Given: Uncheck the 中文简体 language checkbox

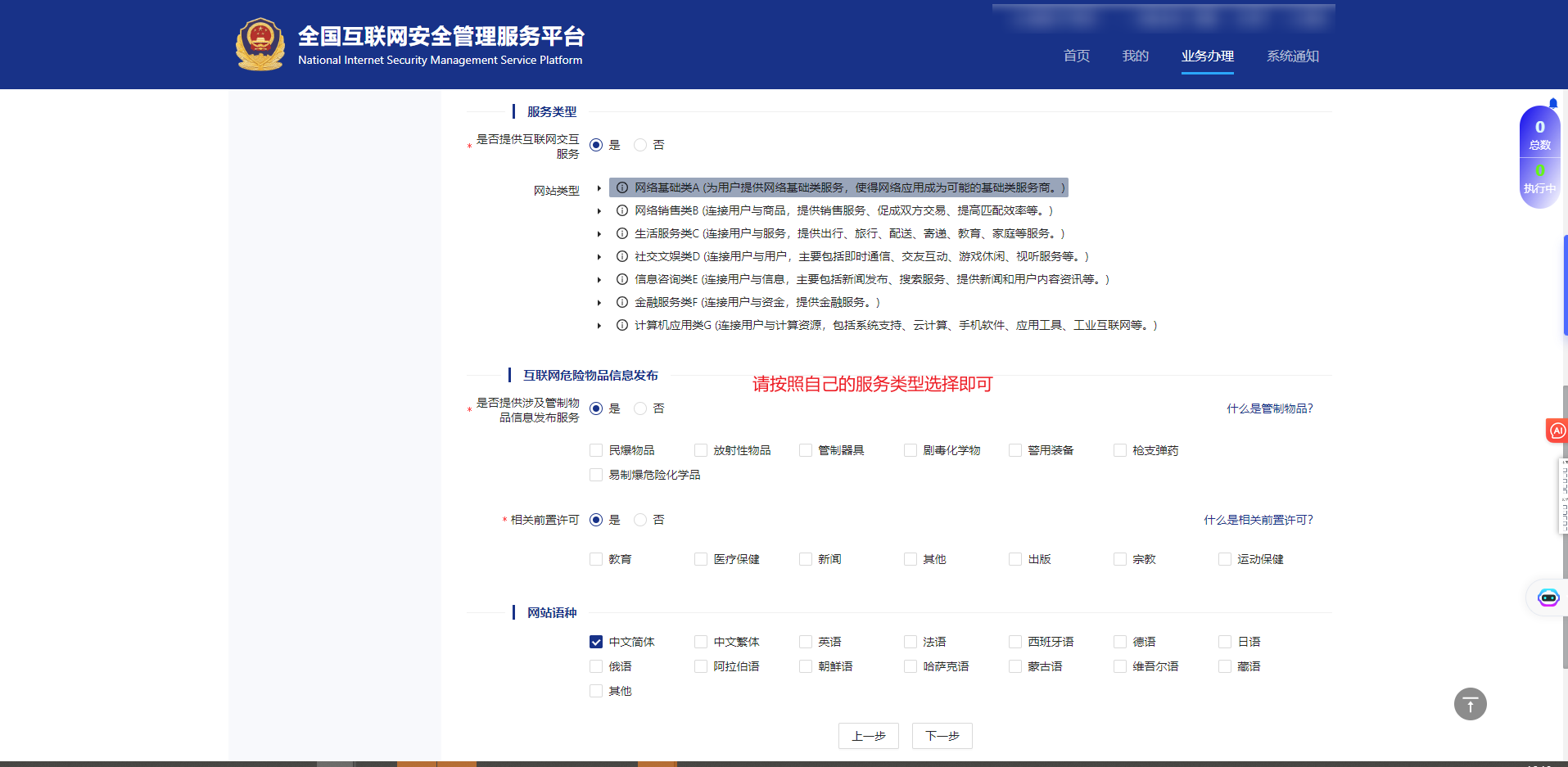Looking at the screenshot, I should (x=596, y=642).
